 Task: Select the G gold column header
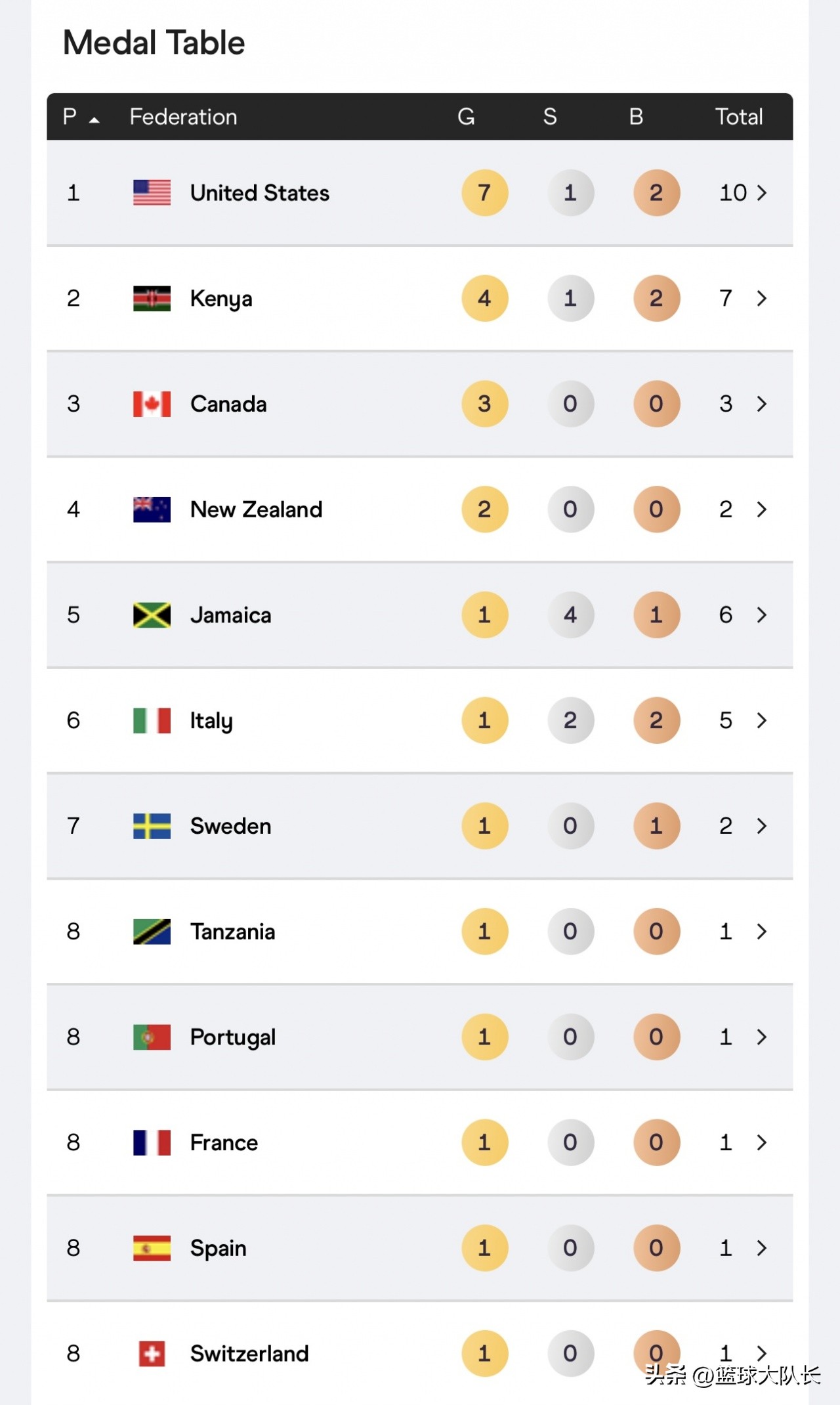[x=466, y=117]
